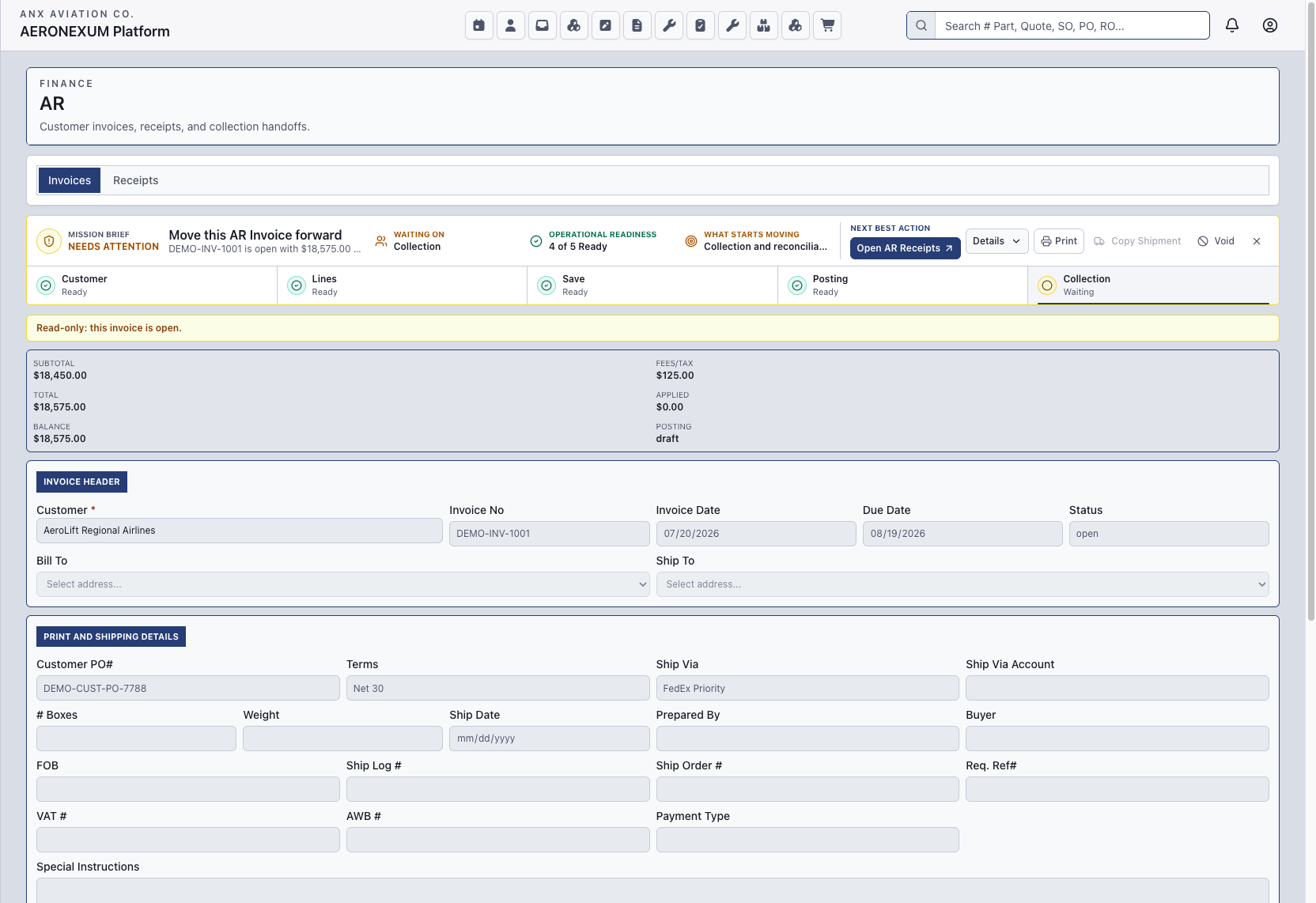1316x903 pixels.
Task: Click the search magnifier icon
Action: (x=921, y=25)
